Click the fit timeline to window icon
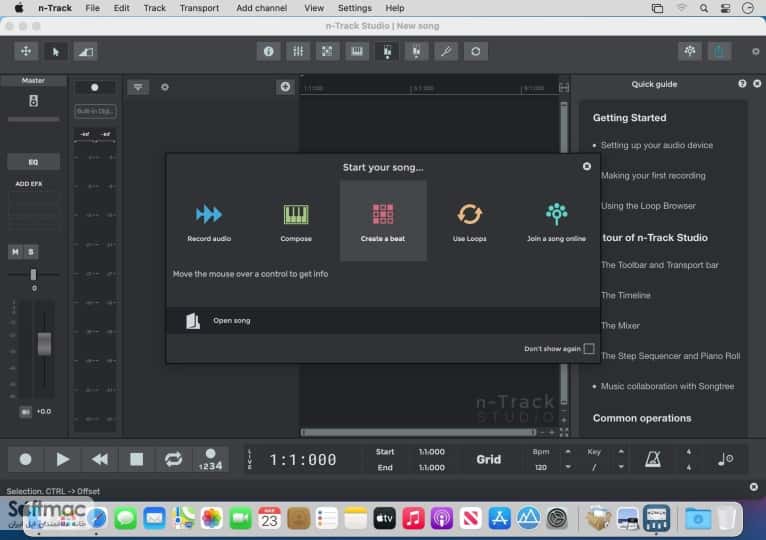Screen dimensions: 766x540 (x=564, y=87)
